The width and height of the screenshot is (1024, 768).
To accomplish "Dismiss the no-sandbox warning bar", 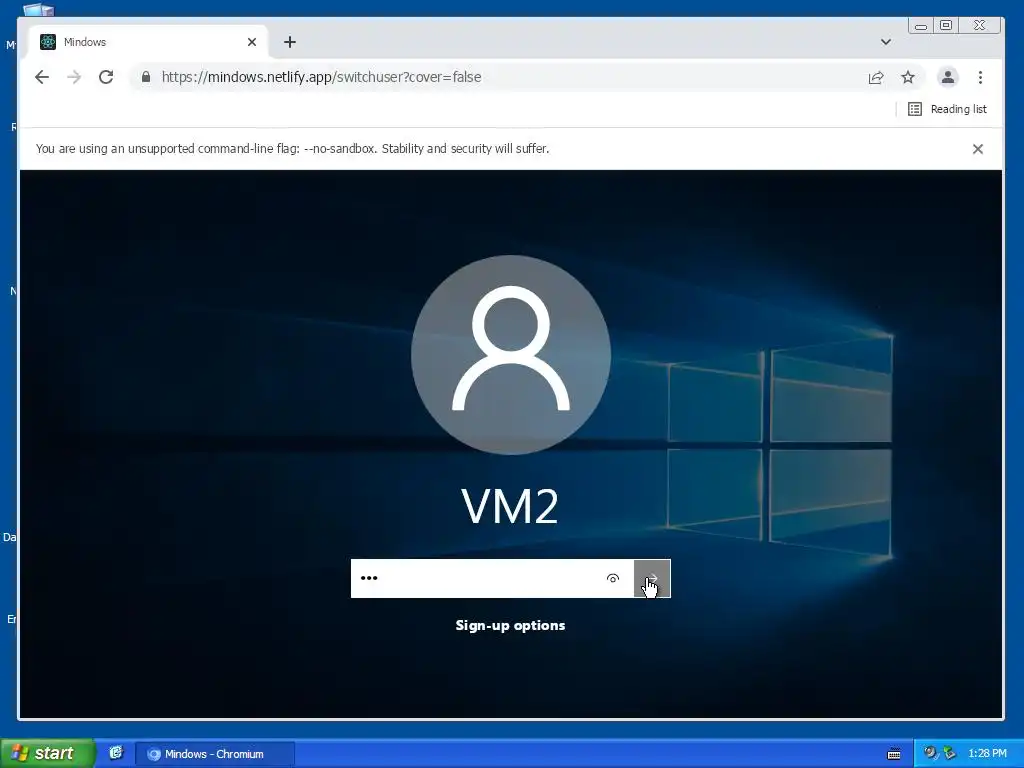I will click(x=978, y=149).
